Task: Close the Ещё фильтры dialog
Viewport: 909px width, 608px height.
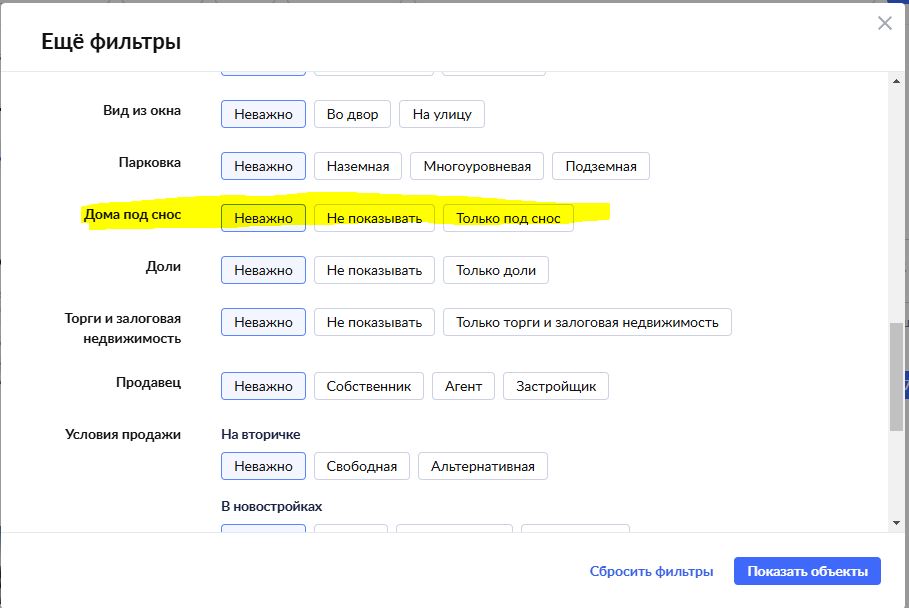Action: coord(885,23)
